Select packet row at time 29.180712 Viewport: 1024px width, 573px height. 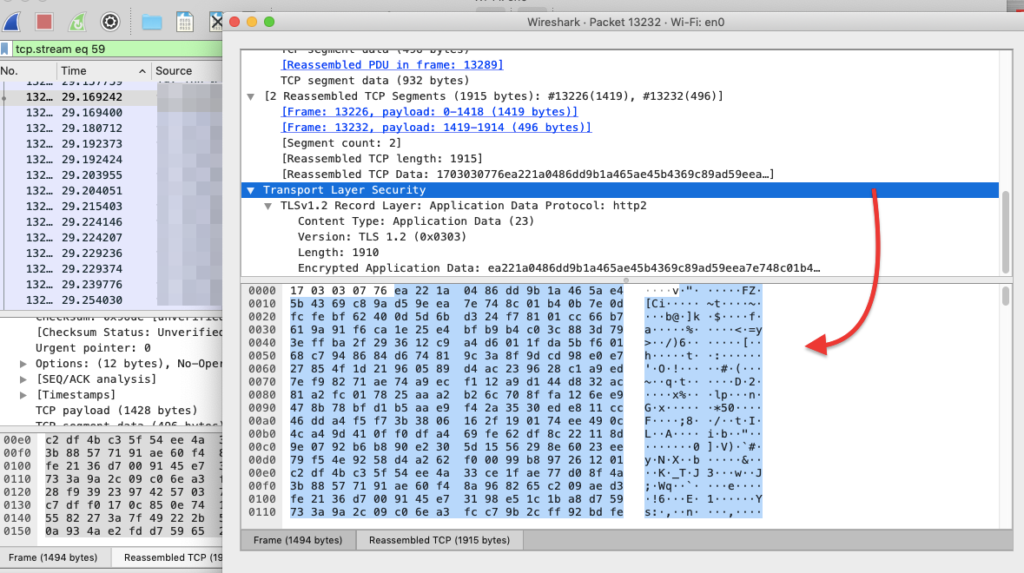pos(111,128)
